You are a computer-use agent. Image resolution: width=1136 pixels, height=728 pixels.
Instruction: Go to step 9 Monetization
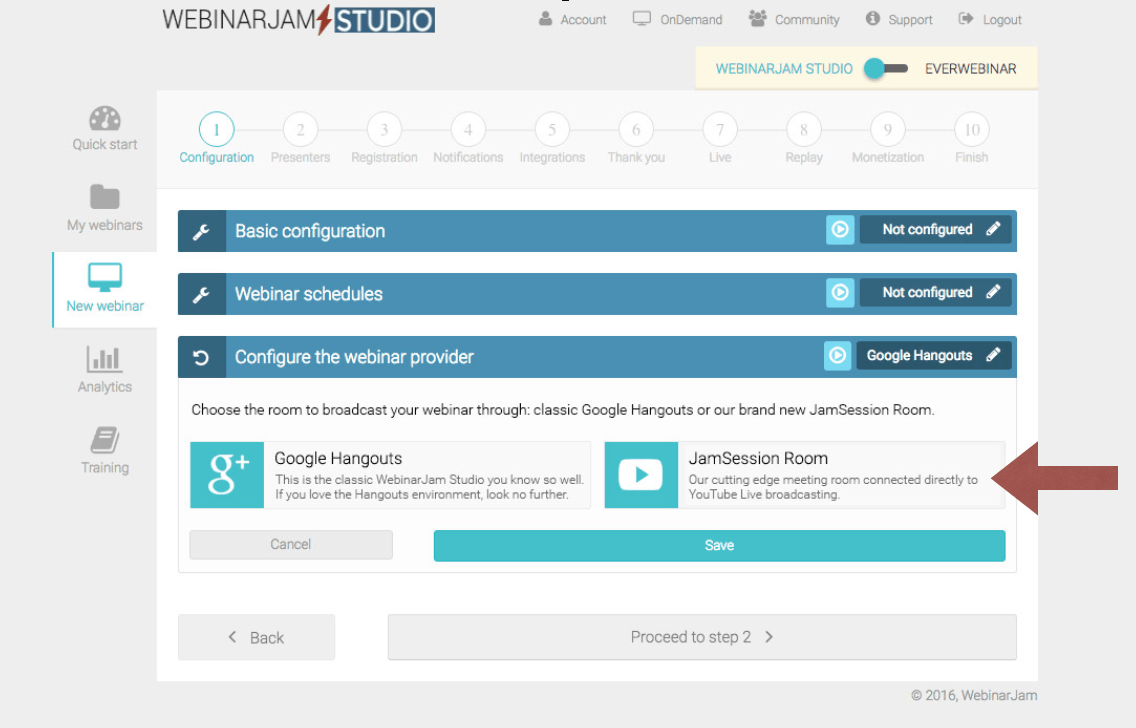[888, 138]
